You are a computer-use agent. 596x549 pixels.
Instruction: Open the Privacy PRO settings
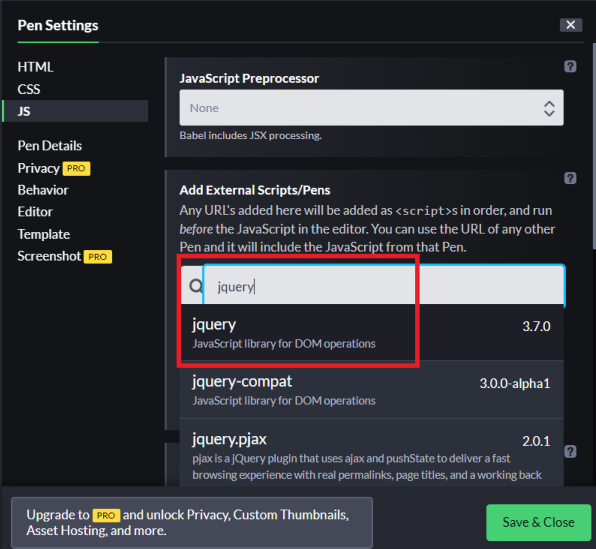click(x=54, y=168)
